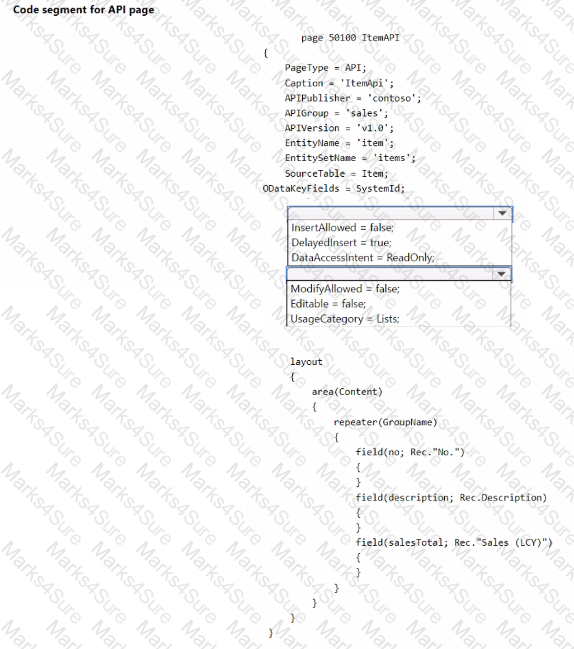Click the PageType = API line

click(325, 67)
